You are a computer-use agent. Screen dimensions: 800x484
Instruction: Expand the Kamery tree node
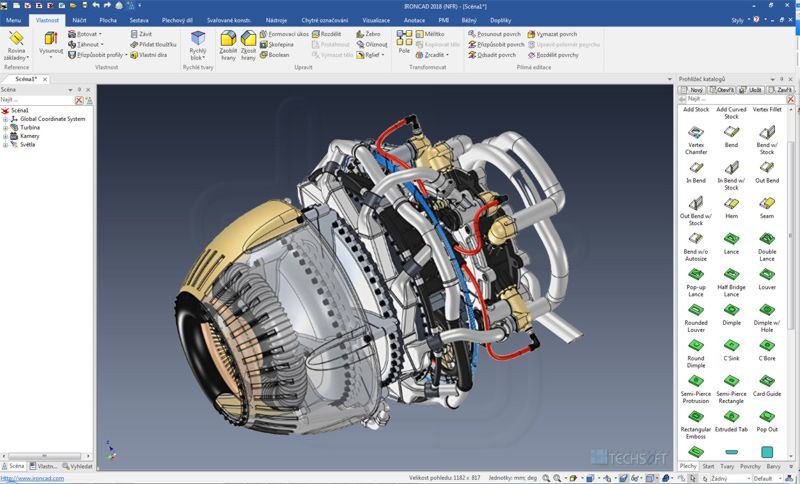[6, 136]
